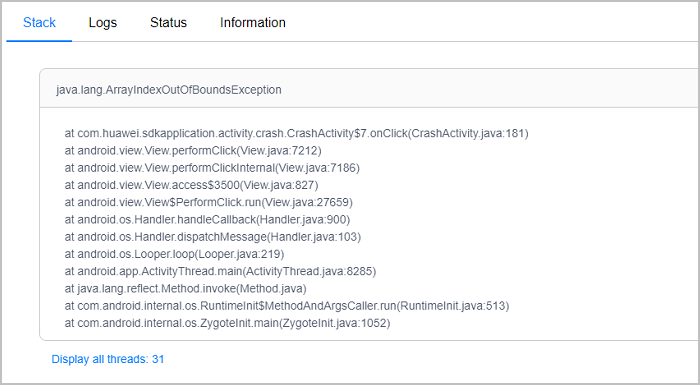Open the Logs tab

pyautogui.click(x=103, y=22)
